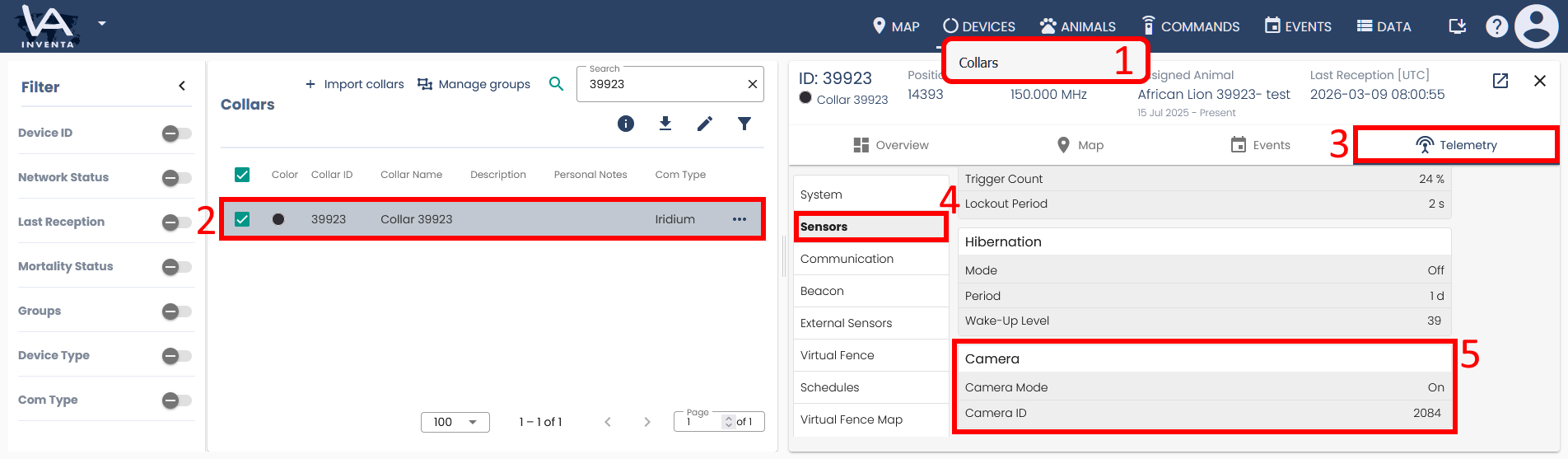Switch to the Telemetry tab
Screen dimensions: 1568x459
tap(1455, 145)
